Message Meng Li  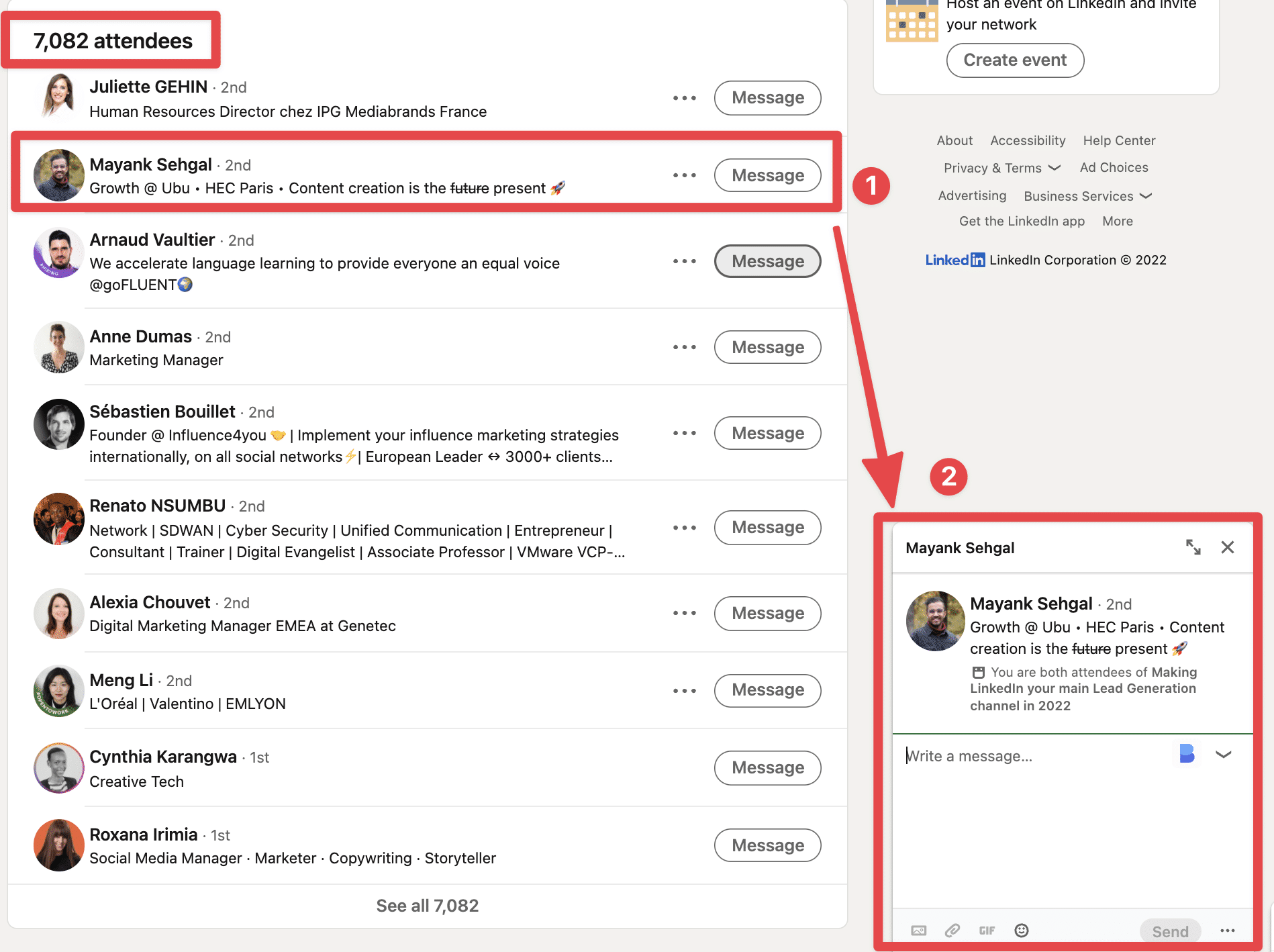tap(767, 691)
